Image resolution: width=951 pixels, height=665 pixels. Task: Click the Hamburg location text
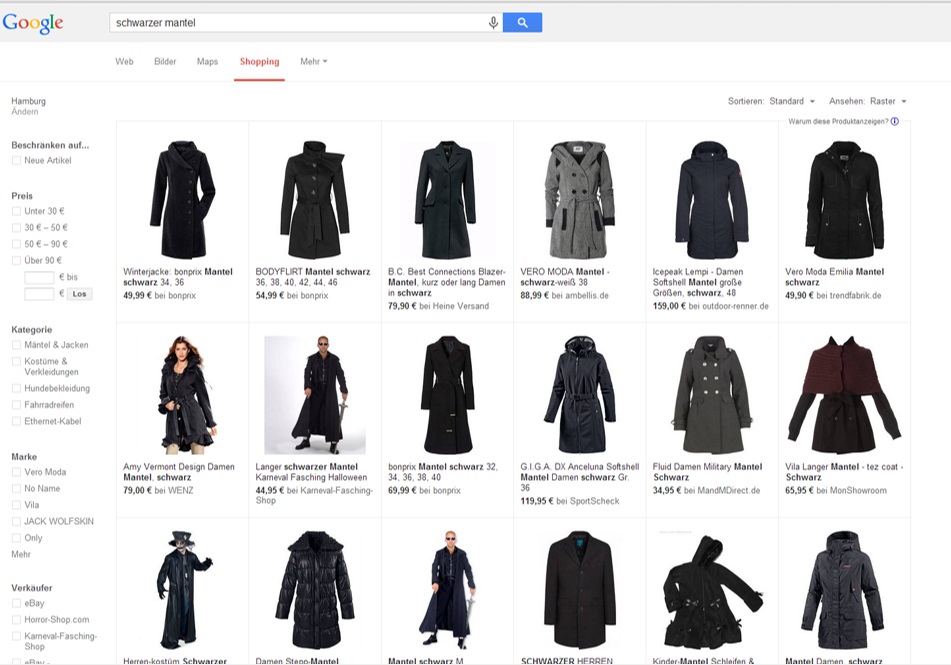29,101
